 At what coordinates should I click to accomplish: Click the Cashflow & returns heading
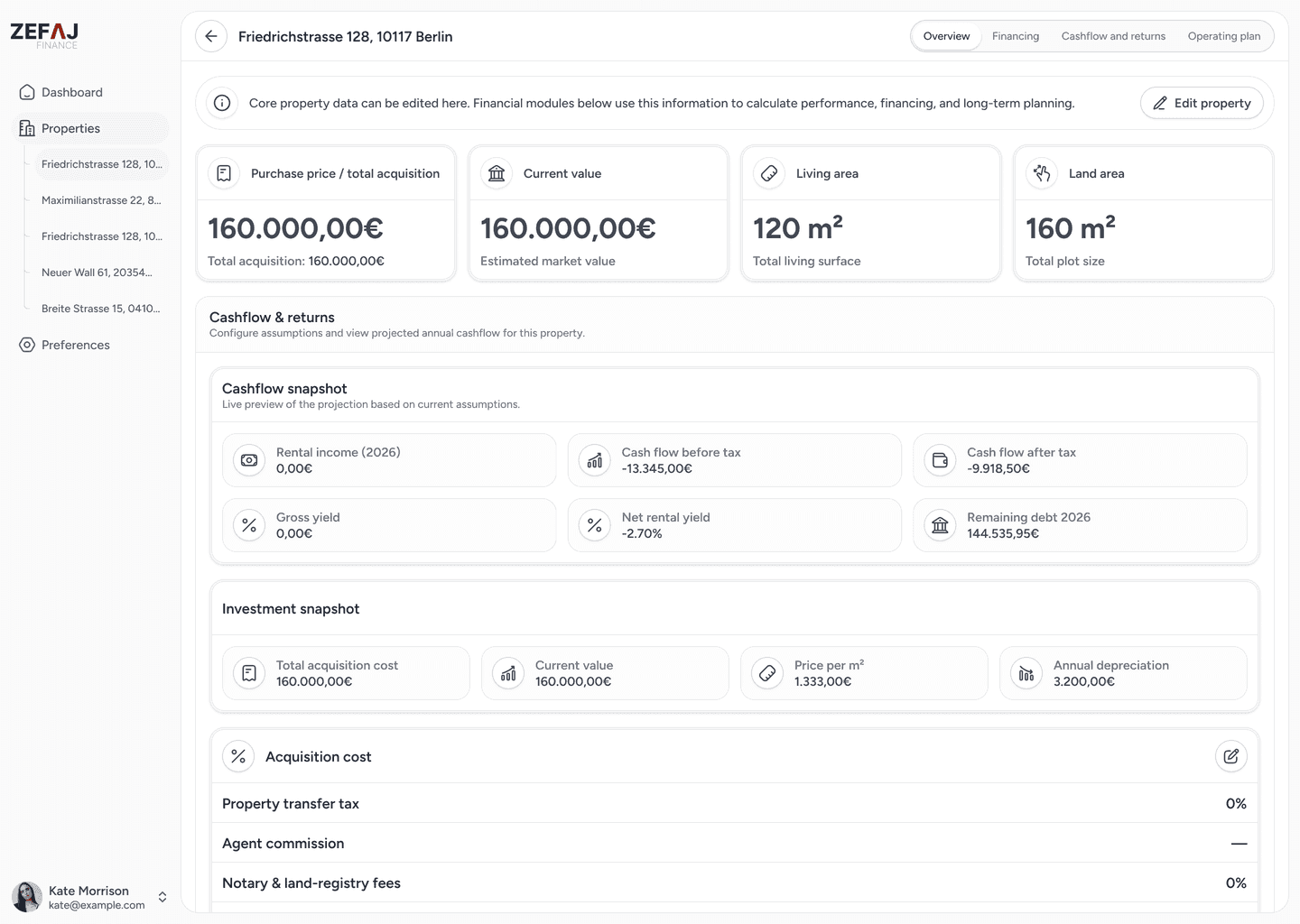(x=272, y=318)
